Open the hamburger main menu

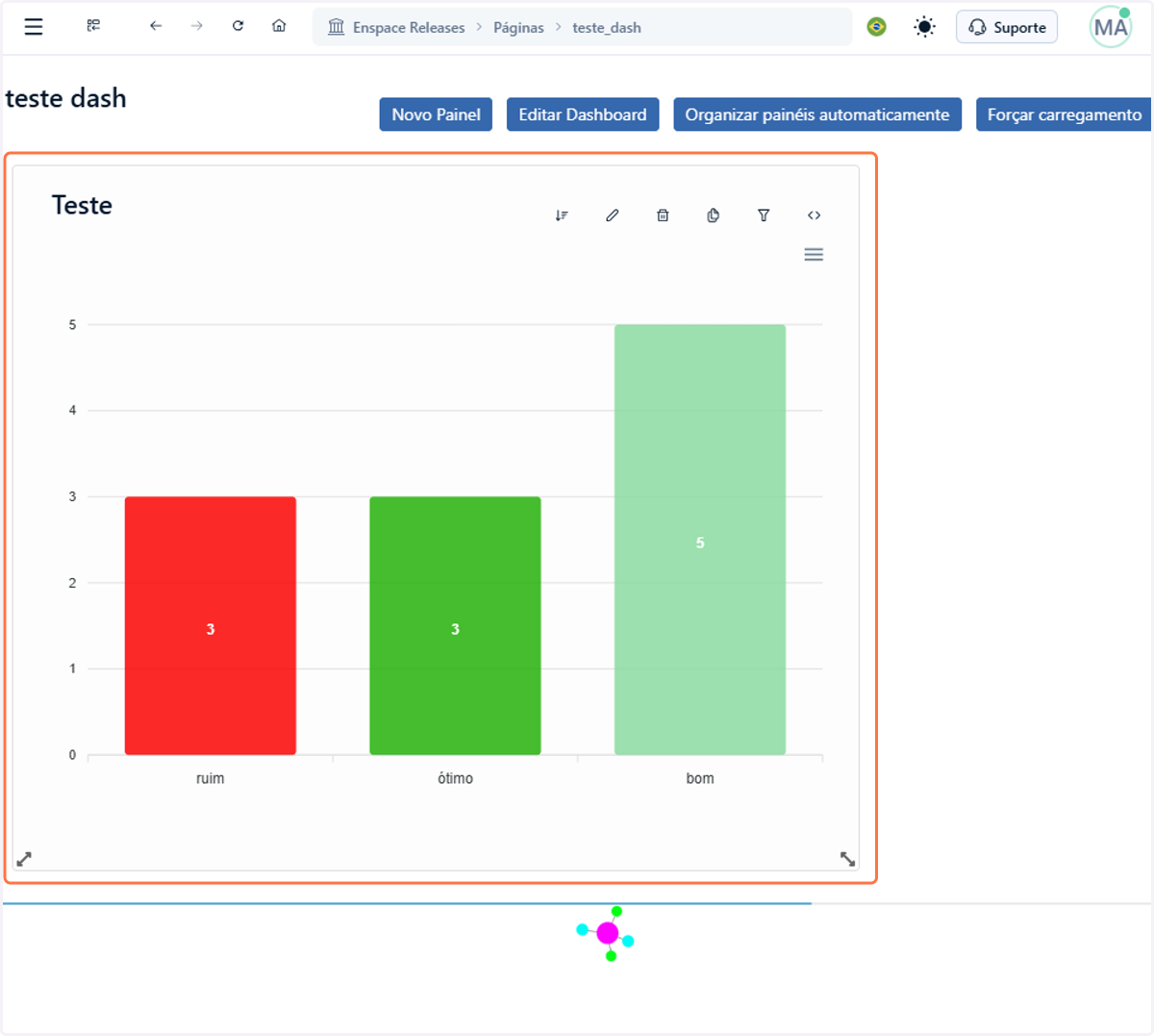point(34,27)
